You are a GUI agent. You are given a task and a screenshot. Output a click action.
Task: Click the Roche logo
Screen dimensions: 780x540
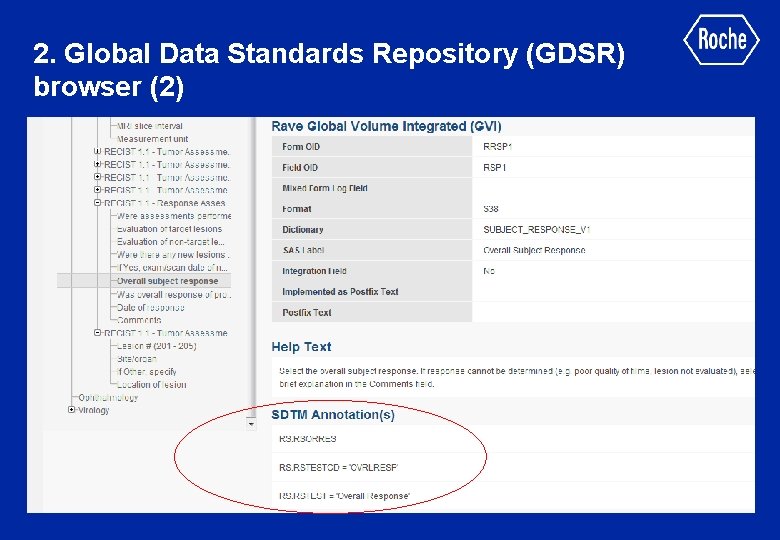point(721,39)
